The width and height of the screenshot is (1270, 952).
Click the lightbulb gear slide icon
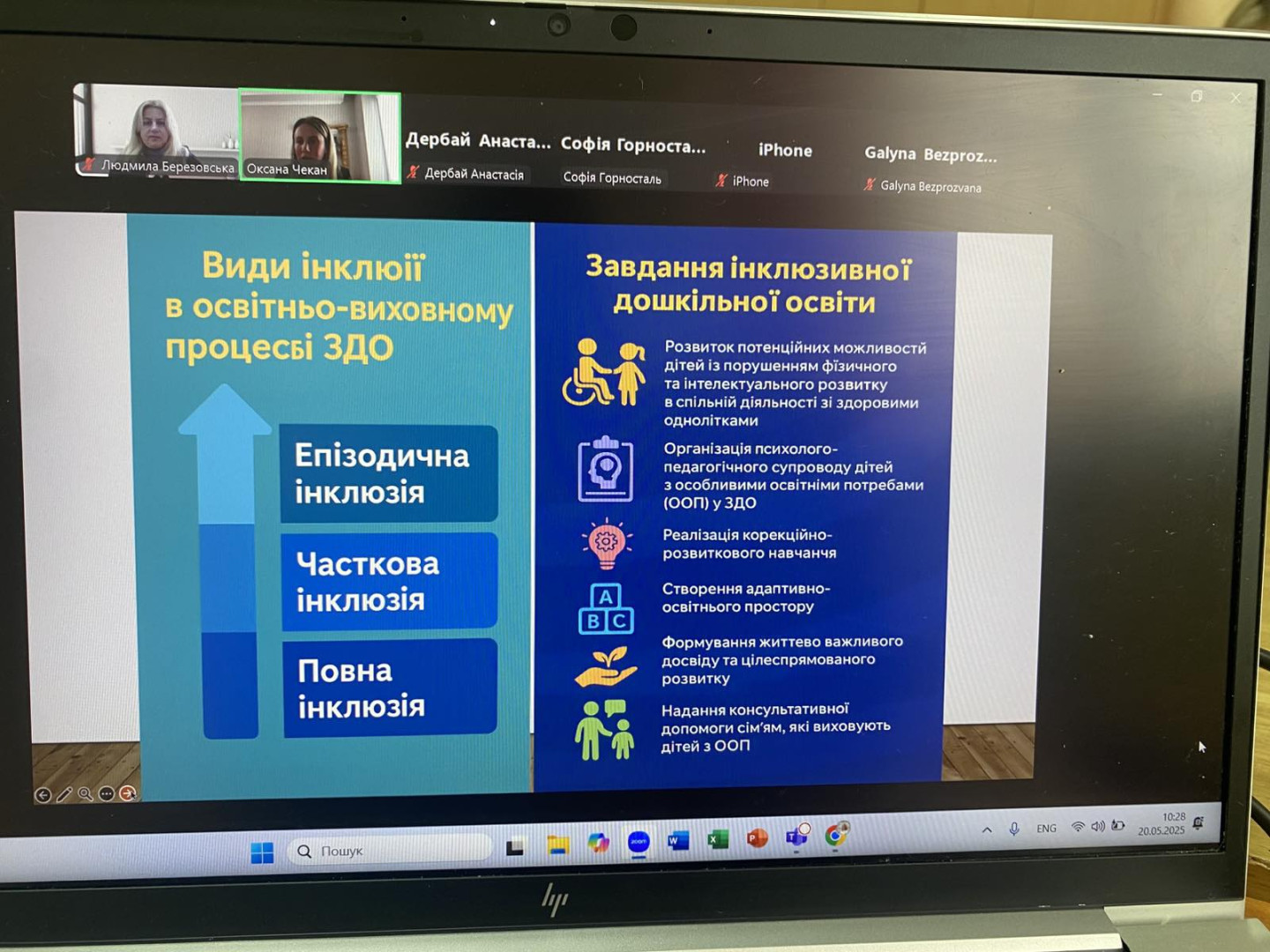pyautogui.click(x=606, y=543)
